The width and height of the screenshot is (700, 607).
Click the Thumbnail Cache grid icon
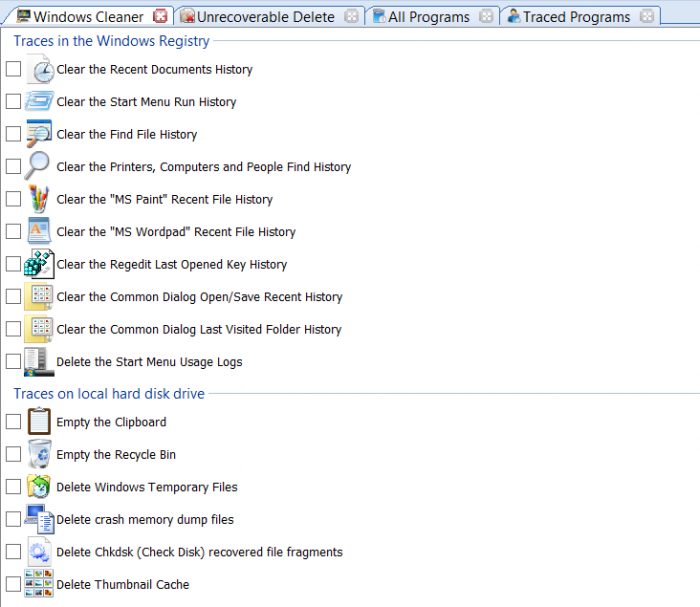39,583
